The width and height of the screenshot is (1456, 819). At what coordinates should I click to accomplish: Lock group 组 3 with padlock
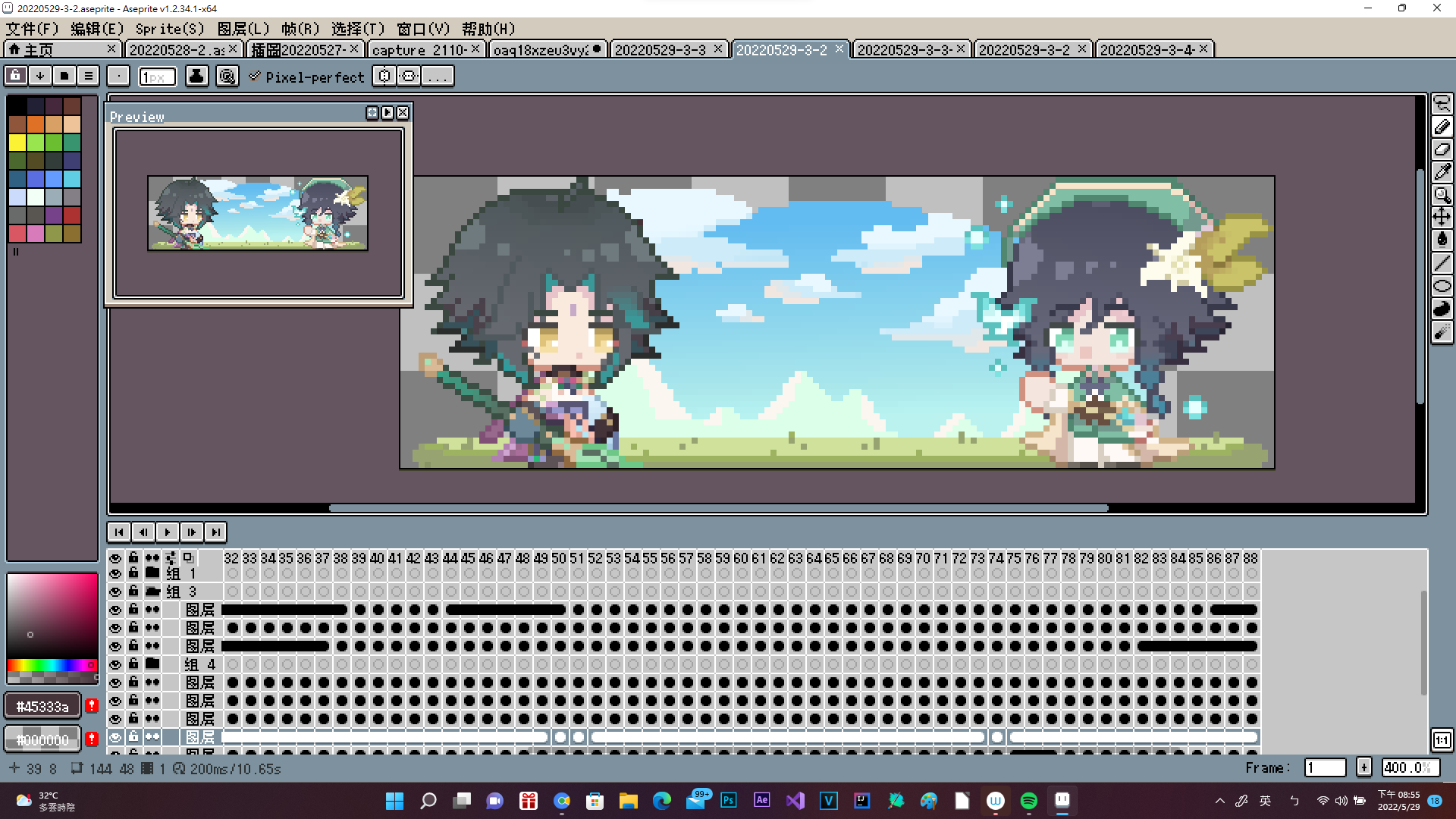coord(133,591)
